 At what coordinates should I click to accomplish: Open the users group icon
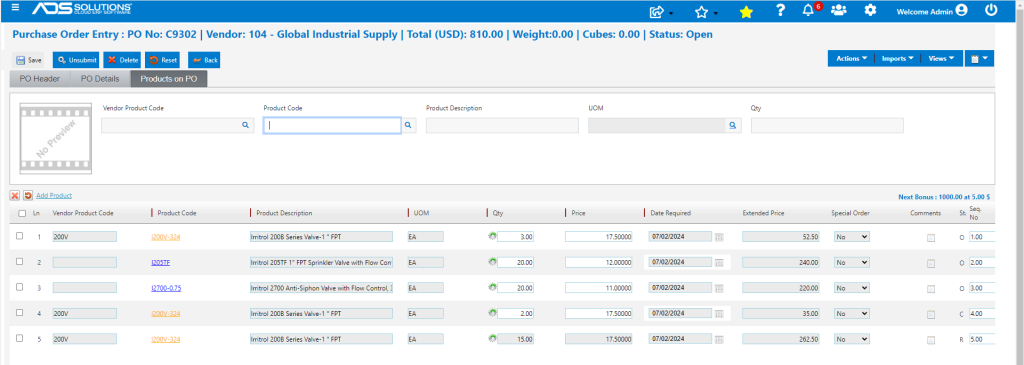(839, 10)
